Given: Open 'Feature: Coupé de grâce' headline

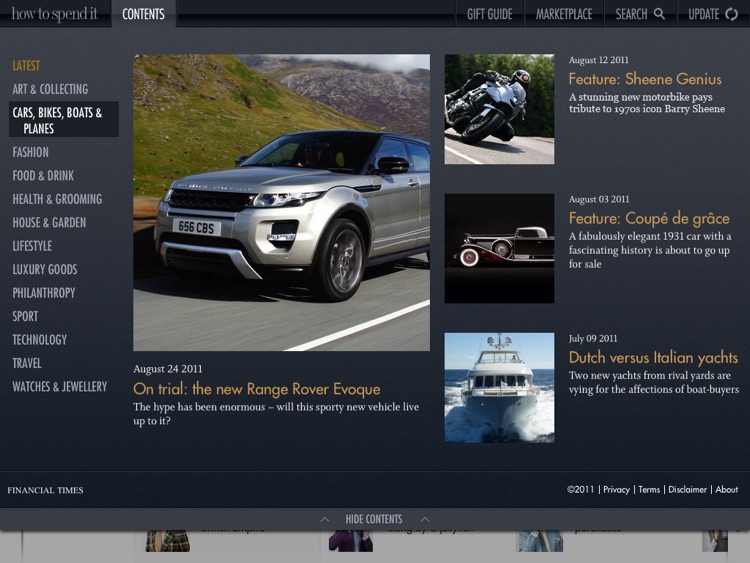Looking at the screenshot, I should tap(649, 219).
